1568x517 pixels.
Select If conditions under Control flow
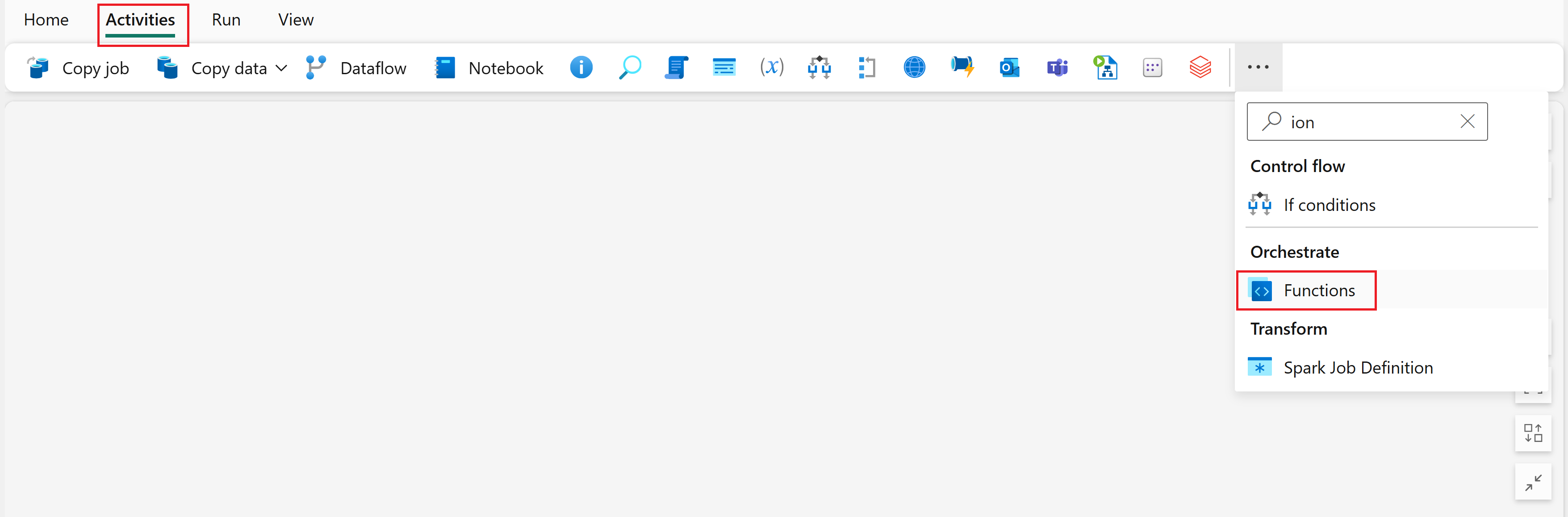1330,205
